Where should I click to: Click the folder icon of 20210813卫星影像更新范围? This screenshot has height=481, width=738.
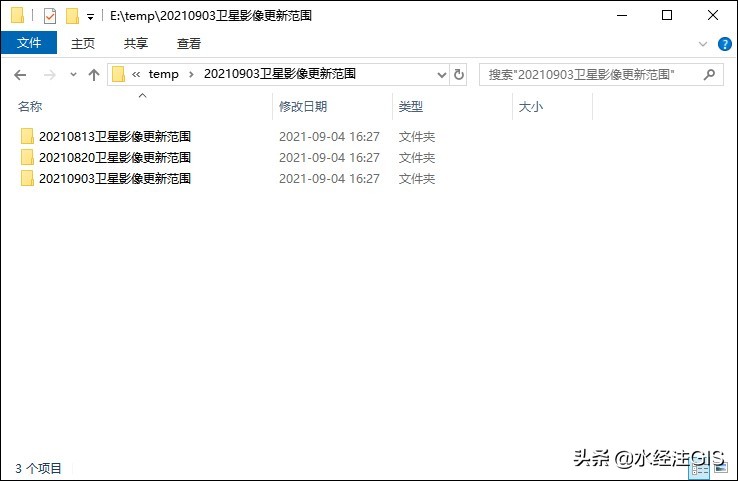tap(27, 136)
